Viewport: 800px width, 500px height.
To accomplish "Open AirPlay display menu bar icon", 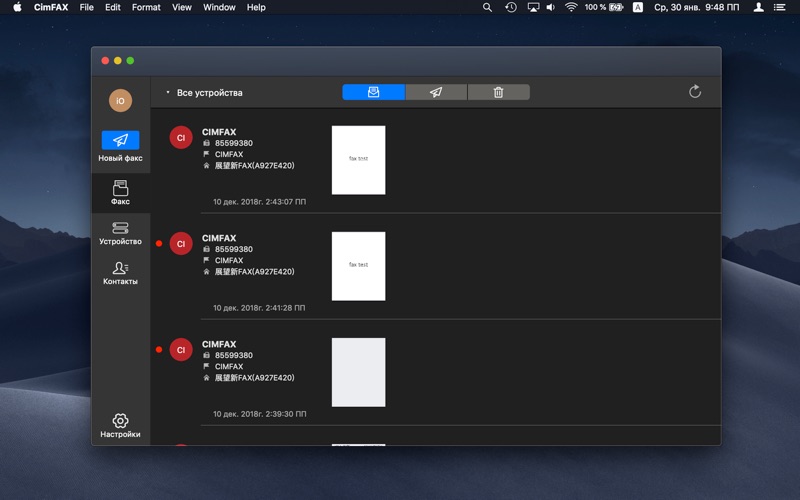I will [533, 7].
